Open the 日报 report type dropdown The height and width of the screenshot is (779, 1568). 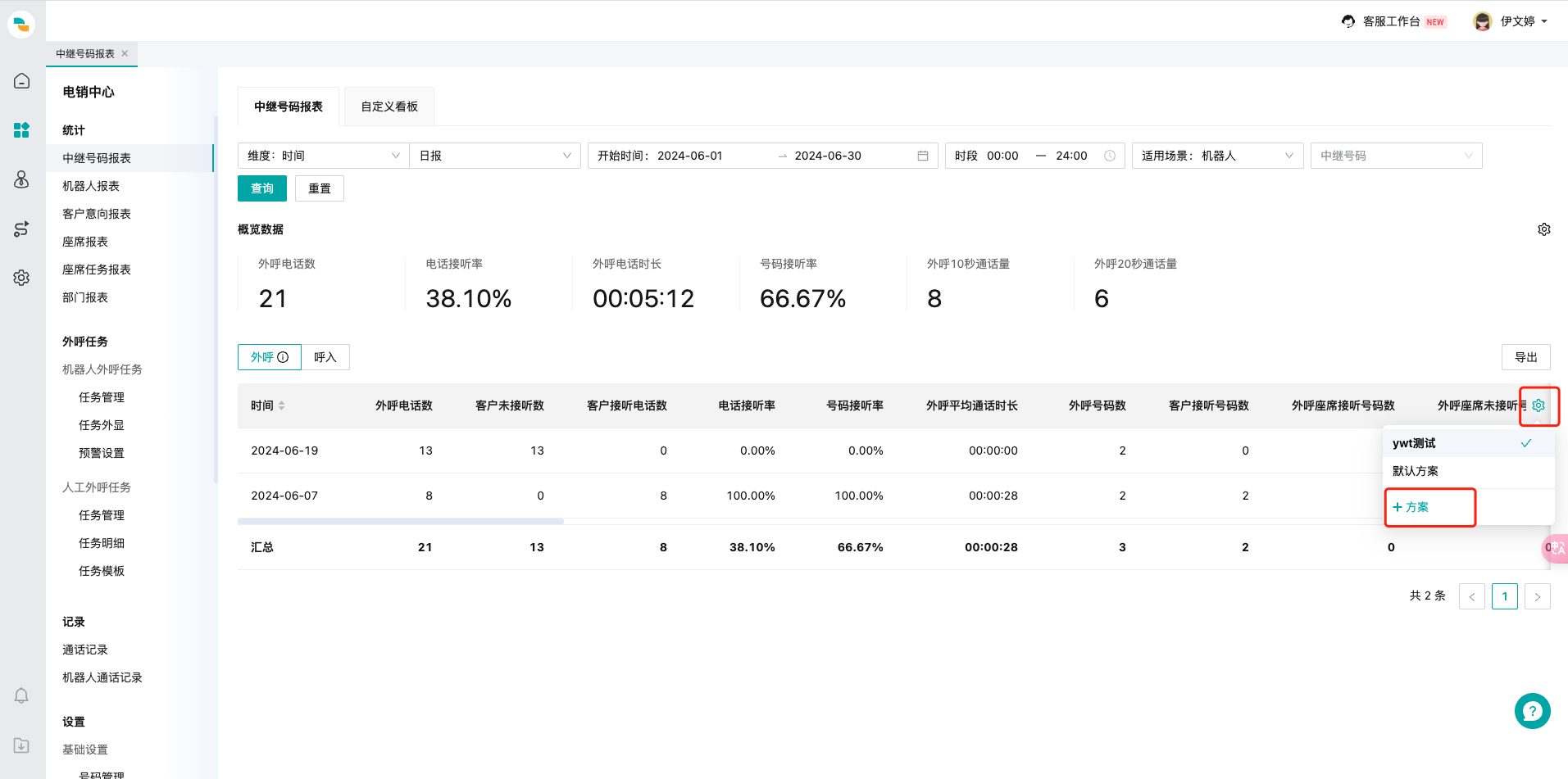point(495,156)
